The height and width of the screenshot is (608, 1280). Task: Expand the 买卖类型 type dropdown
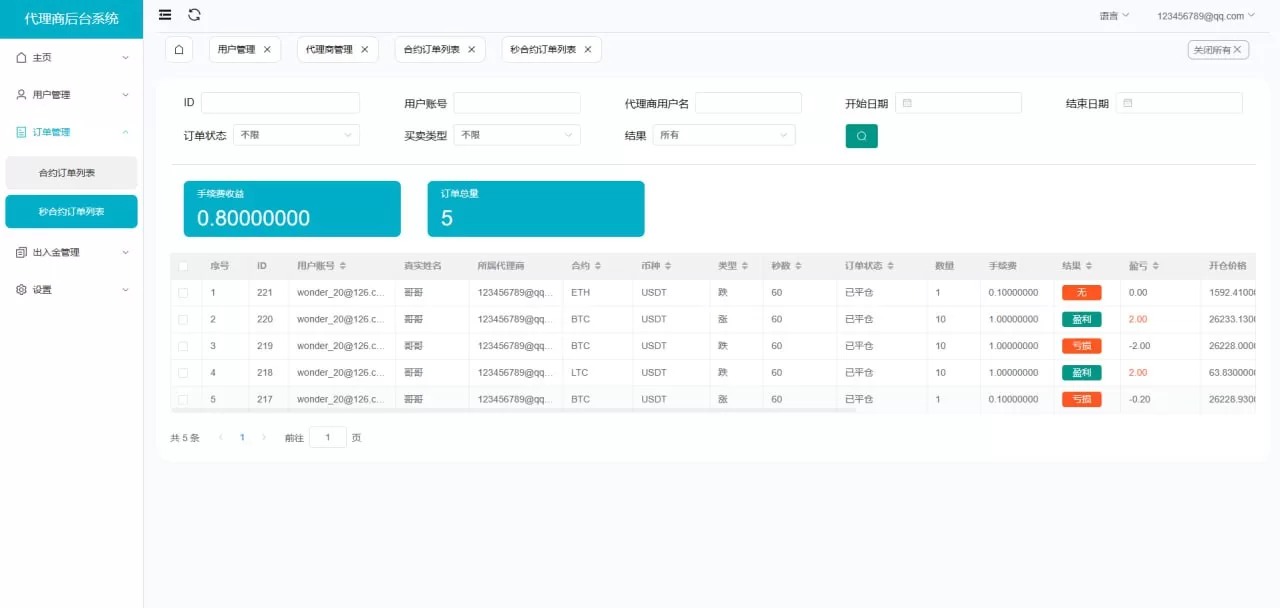[517, 134]
